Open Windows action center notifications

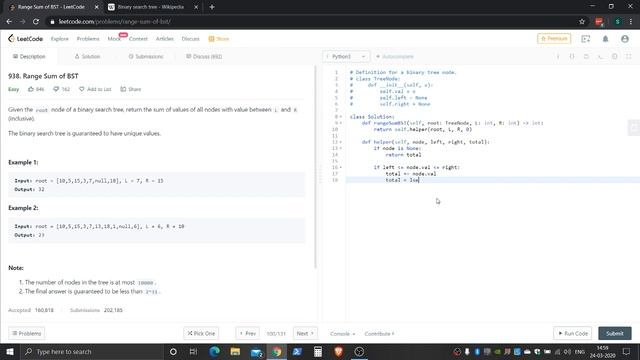click(627, 351)
